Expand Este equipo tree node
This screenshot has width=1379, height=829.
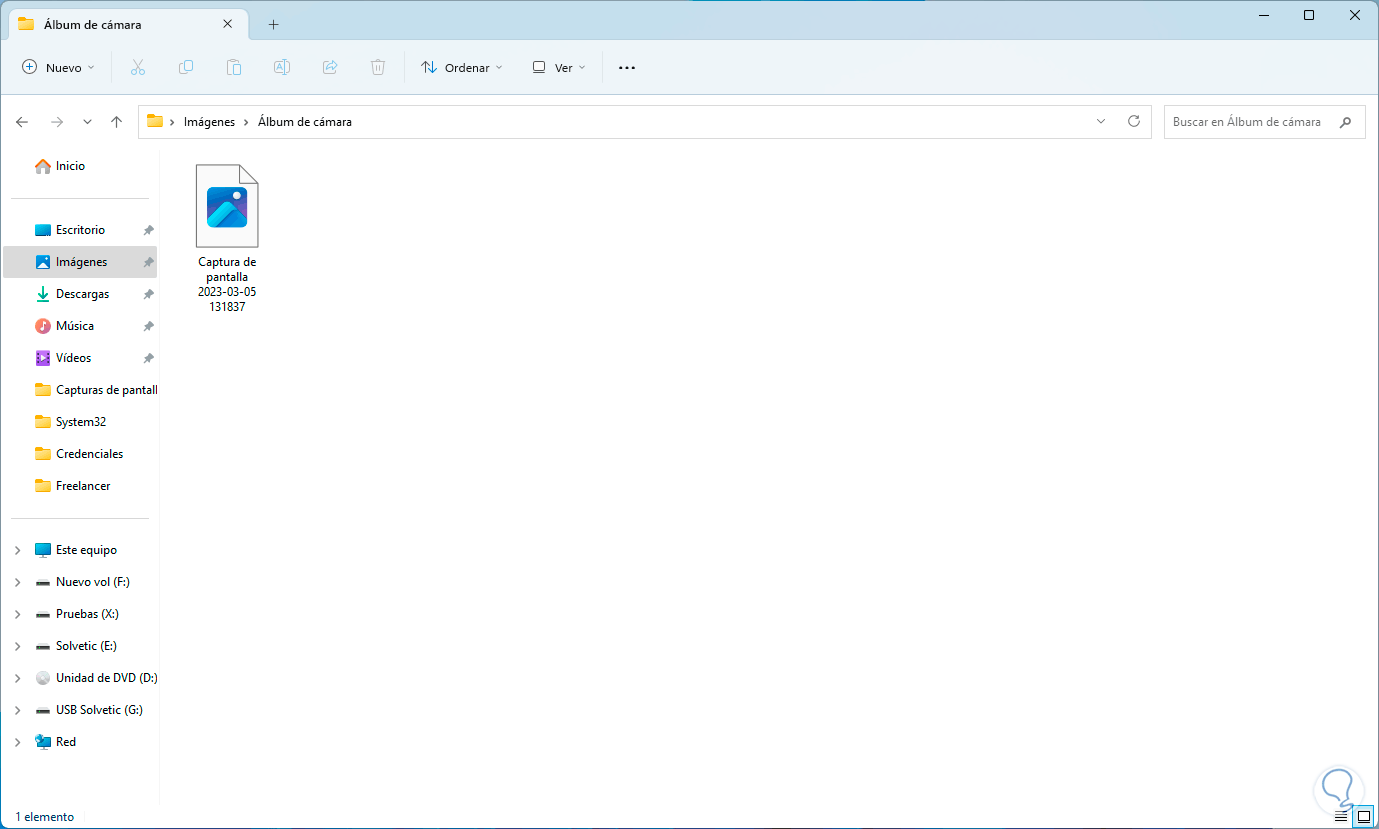click(x=18, y=550)
